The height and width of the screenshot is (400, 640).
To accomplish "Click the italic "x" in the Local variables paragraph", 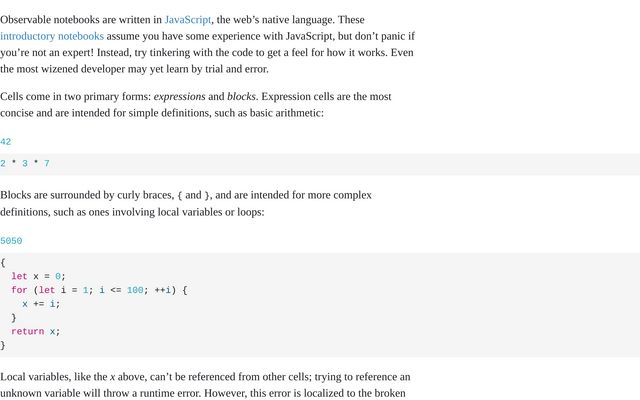I will pyautogui.click(x=113, y=377).
